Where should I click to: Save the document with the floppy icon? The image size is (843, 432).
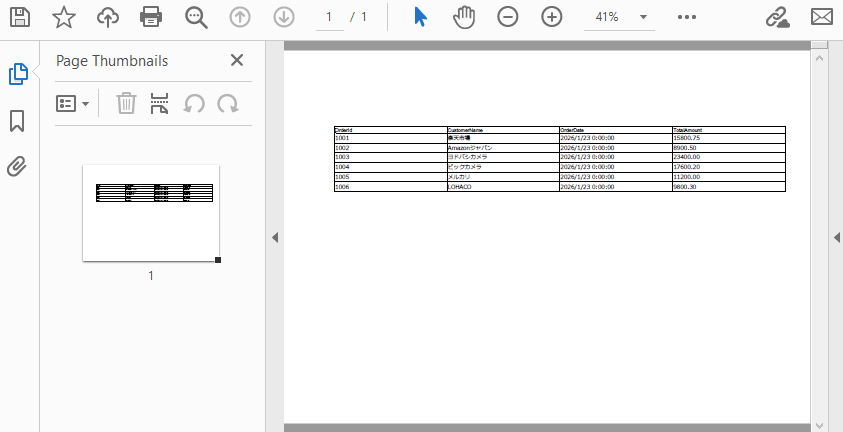(x=20, y=17)
